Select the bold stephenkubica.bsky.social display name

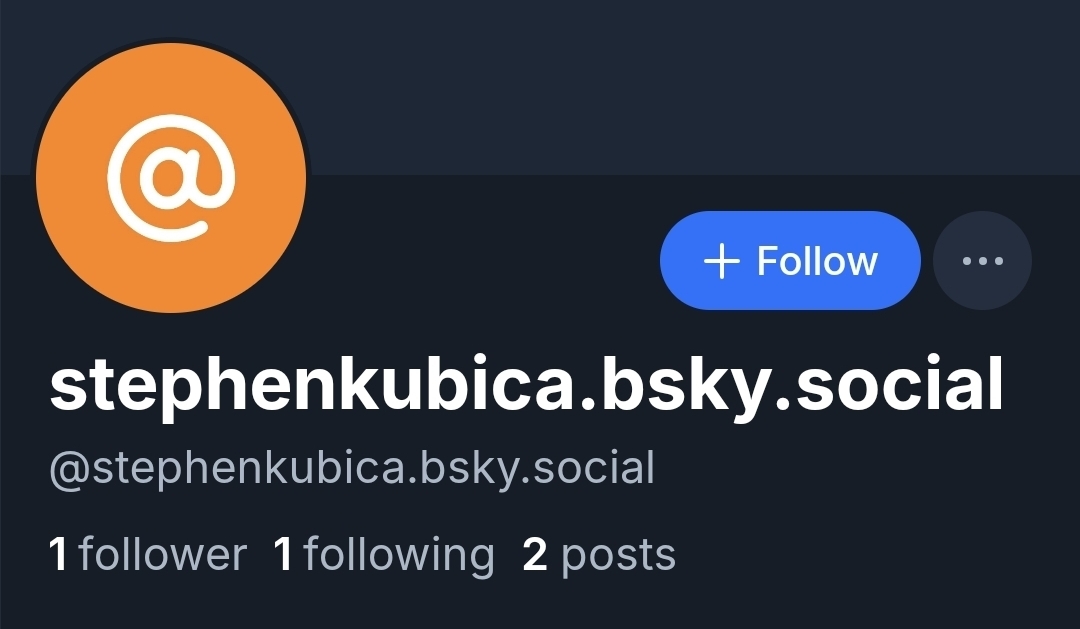tap(526, 386)
